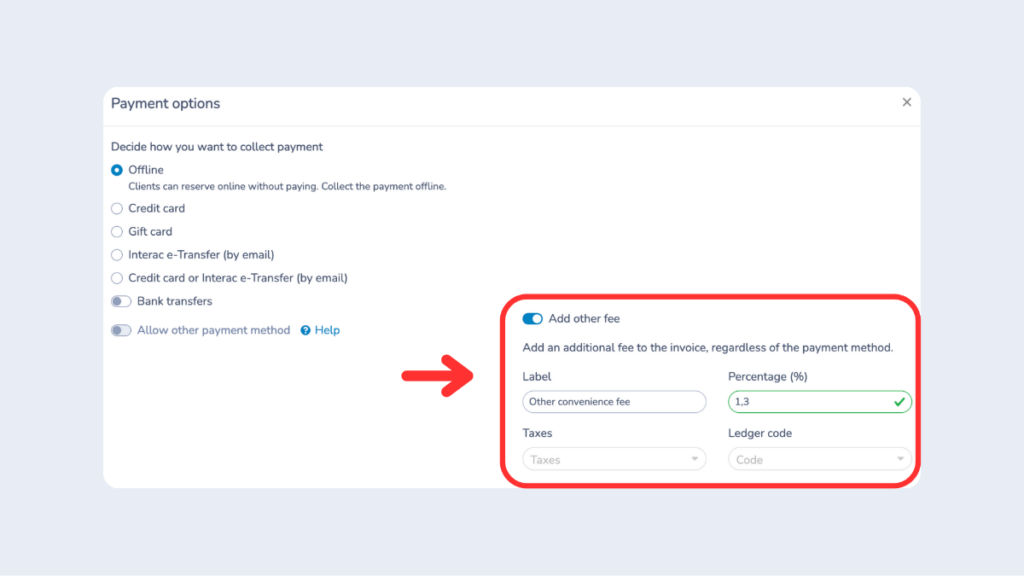Image resolution: width=1024 pixels, height=576 pixels.
Task: Open the Ledger code dropdown
Action: (x=819, y=458)
